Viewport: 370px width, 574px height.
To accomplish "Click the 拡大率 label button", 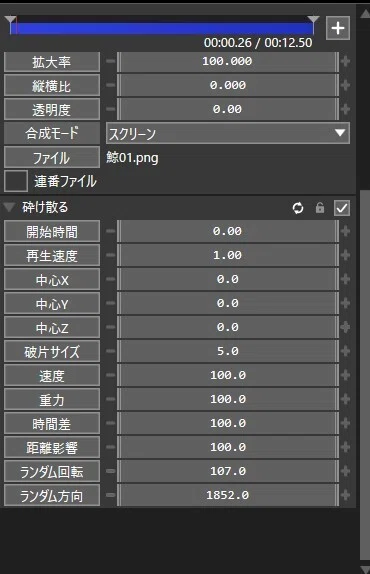I will point(52,62).
